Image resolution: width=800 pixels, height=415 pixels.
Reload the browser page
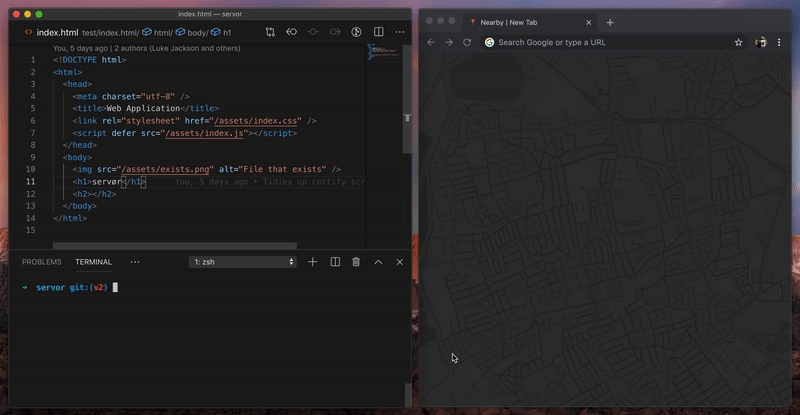(x=467, y=42)
